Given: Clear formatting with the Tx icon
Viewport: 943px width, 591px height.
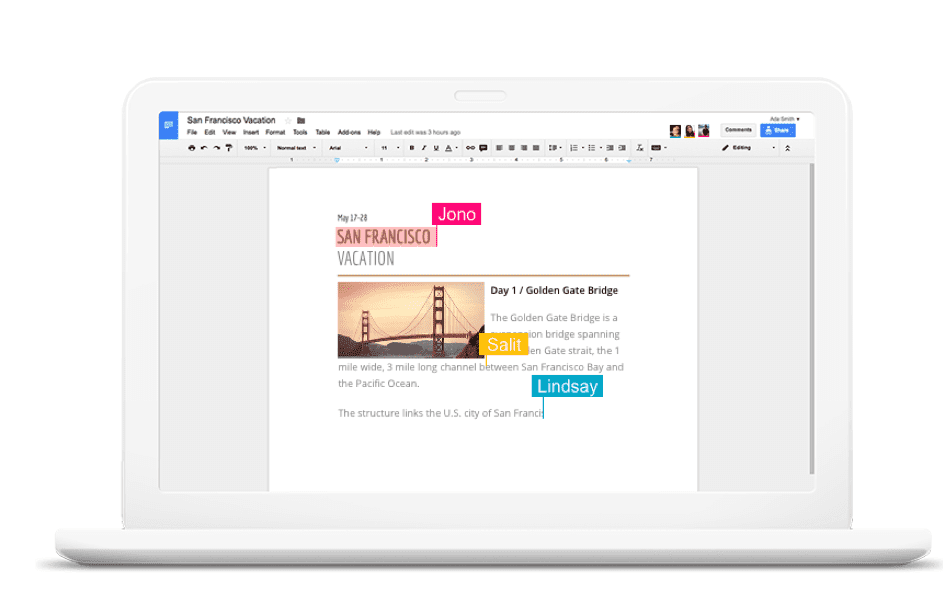Looking at the screenshot, I should coord(640,148).
